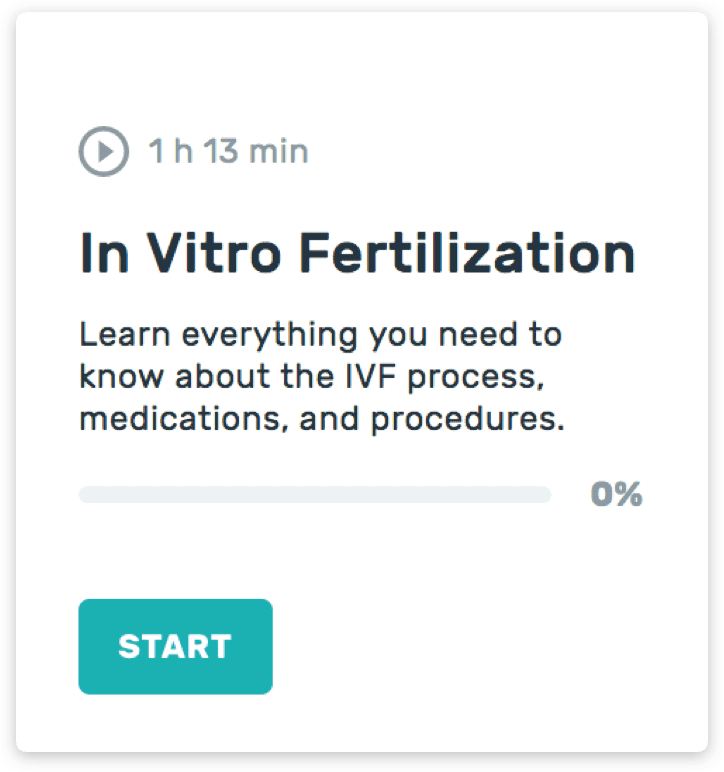Click the words 'In Vitro' in heading

pos(181,253)
